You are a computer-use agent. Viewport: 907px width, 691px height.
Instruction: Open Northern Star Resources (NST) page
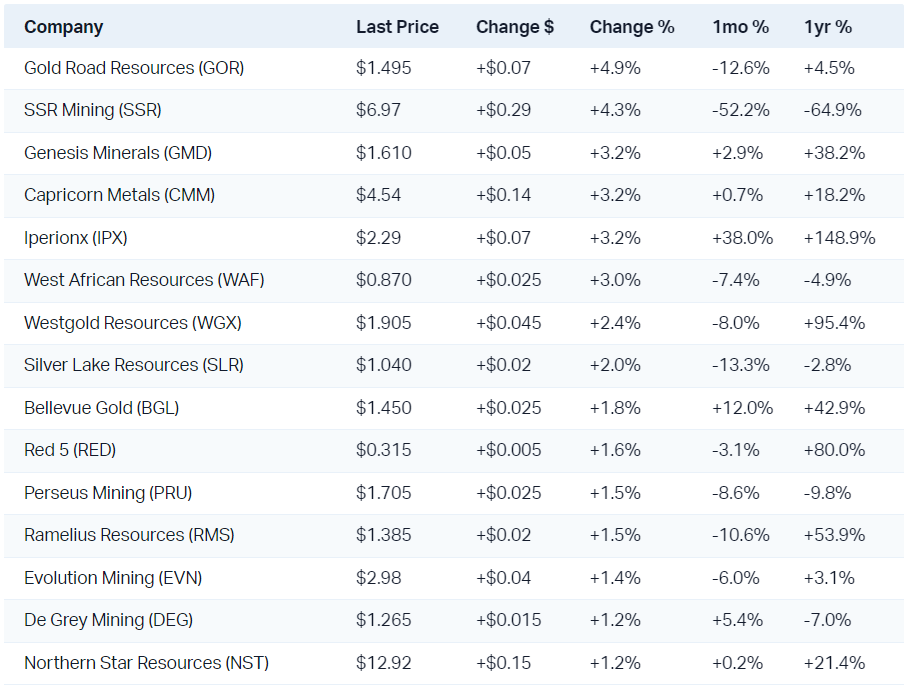coord(146,663)
